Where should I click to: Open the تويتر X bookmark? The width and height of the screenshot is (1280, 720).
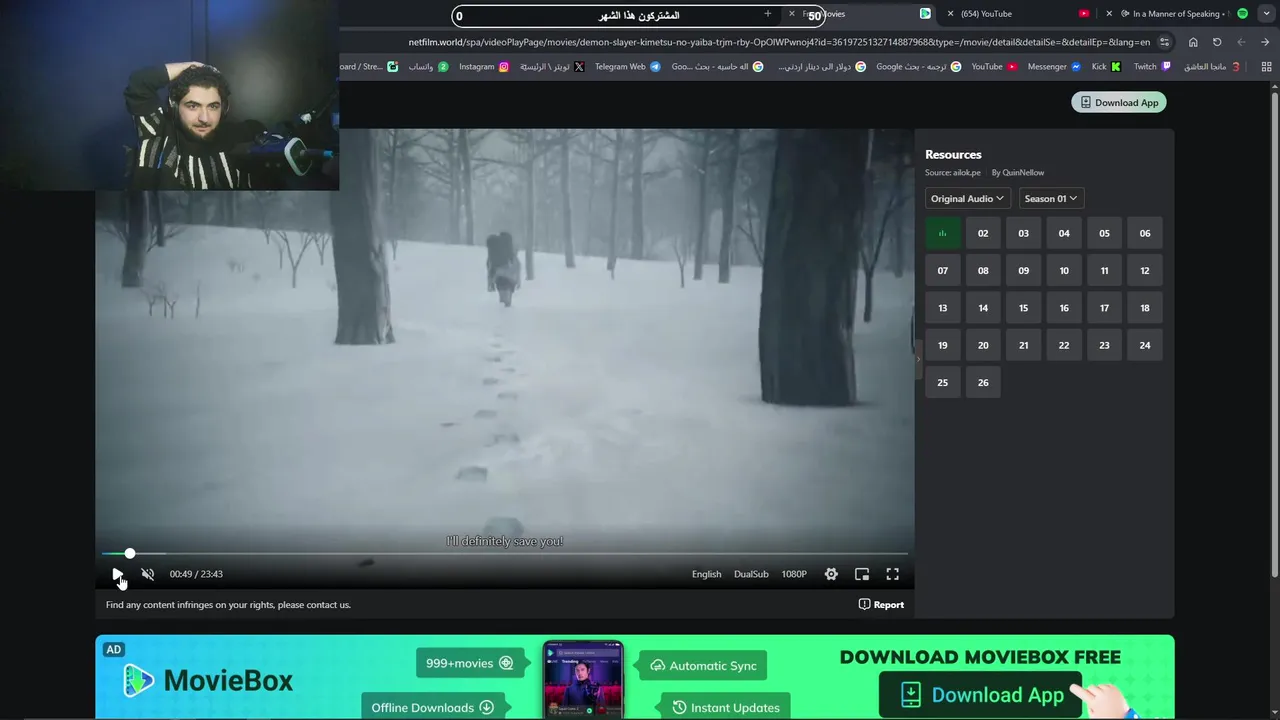tap(552, 67)
